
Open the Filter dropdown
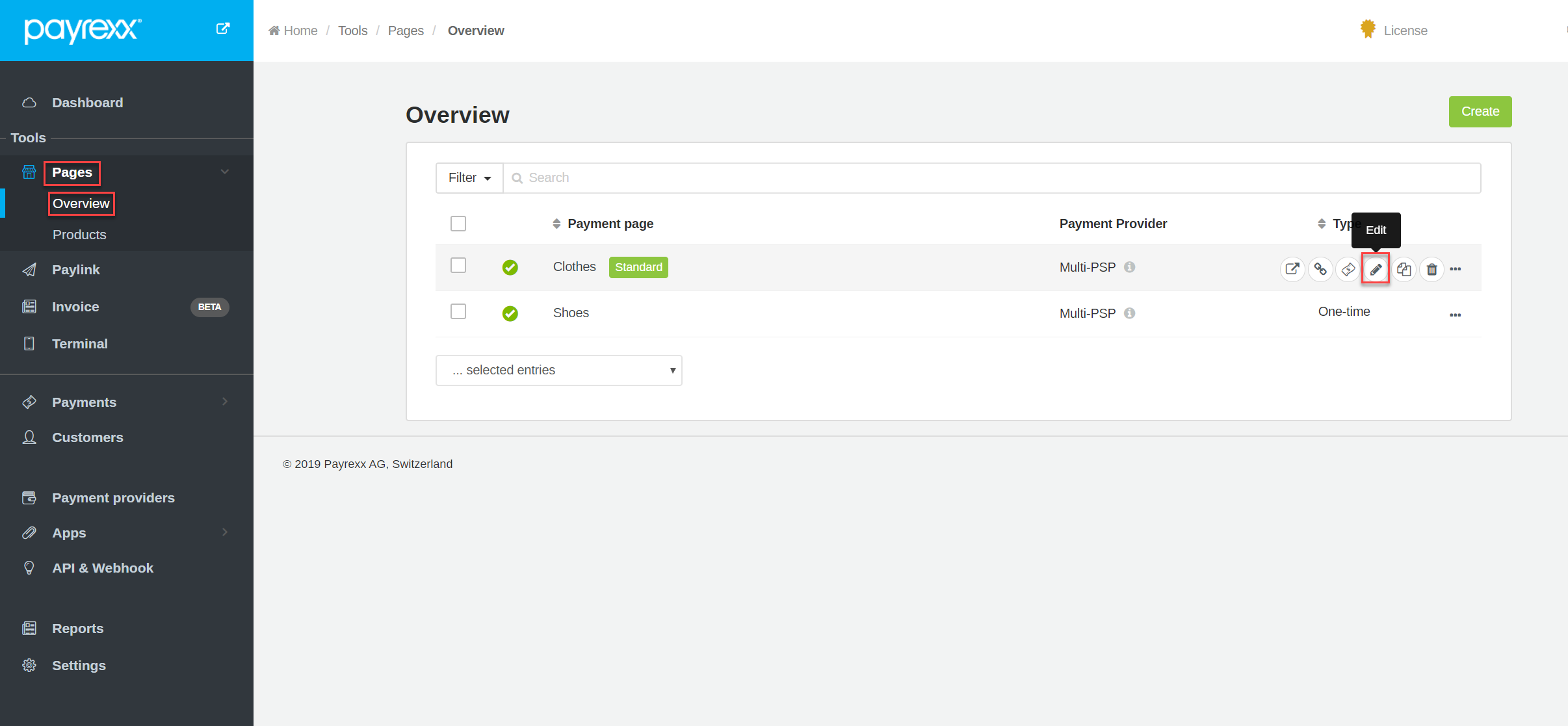coord(469,177)
